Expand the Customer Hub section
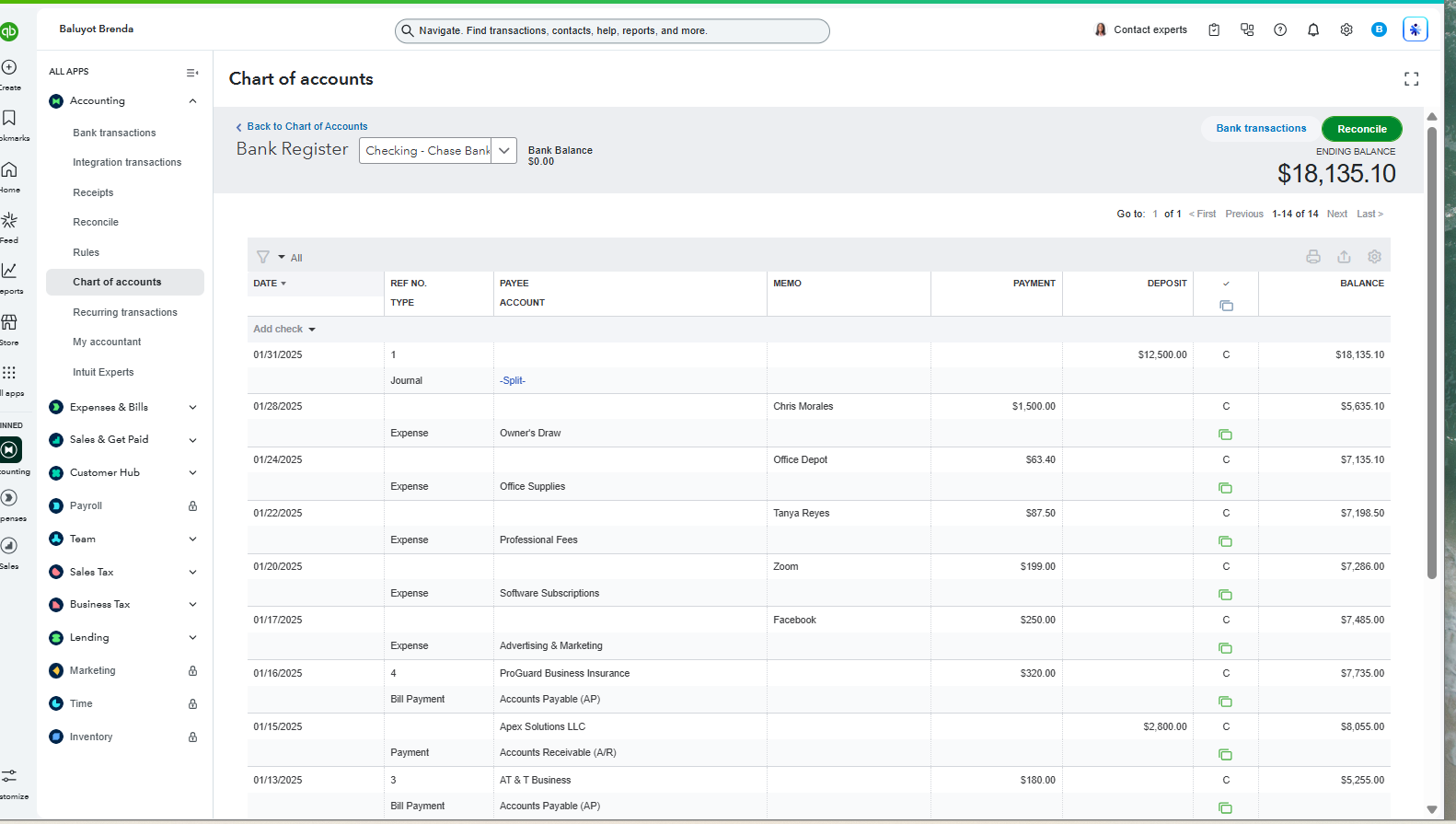1456x824 pixels. click(x=192, y=472)
